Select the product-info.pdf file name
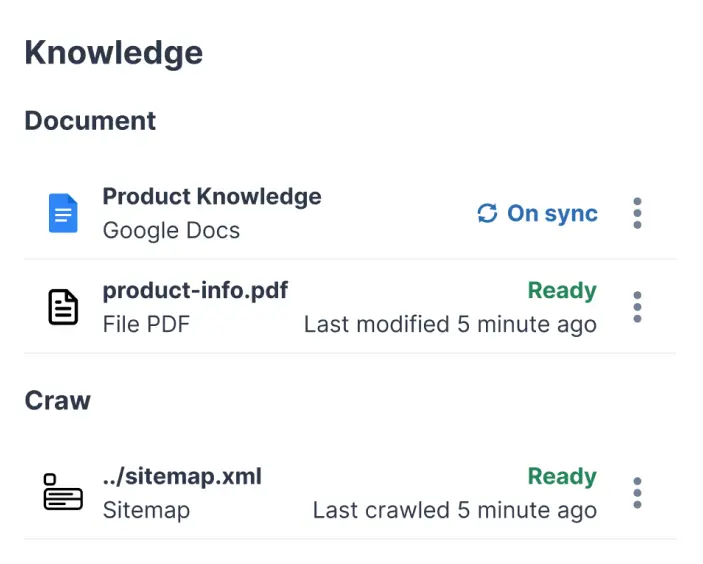Screen dimensions: 703x564 (x=195, y=290)
